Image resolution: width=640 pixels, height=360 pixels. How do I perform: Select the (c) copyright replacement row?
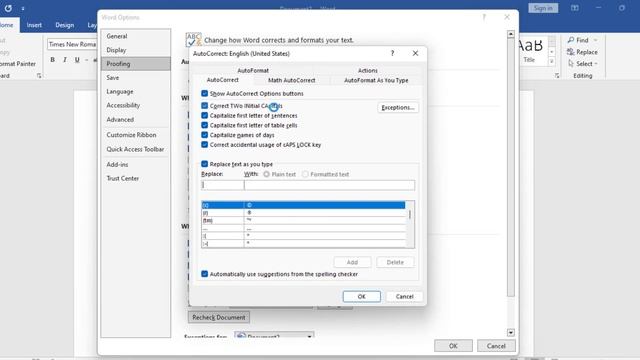point(303,205)
